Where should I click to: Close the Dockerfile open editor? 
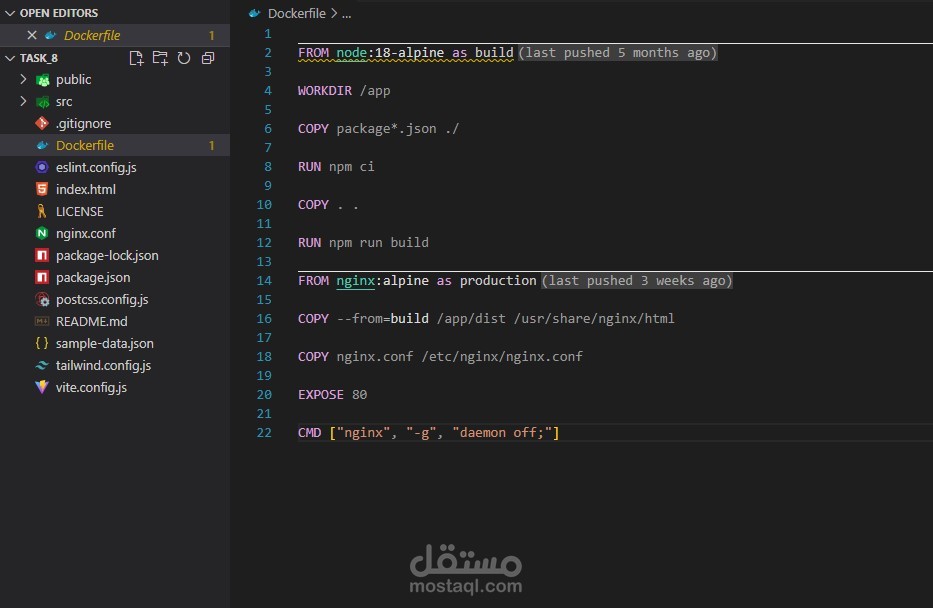click(31, 35)
